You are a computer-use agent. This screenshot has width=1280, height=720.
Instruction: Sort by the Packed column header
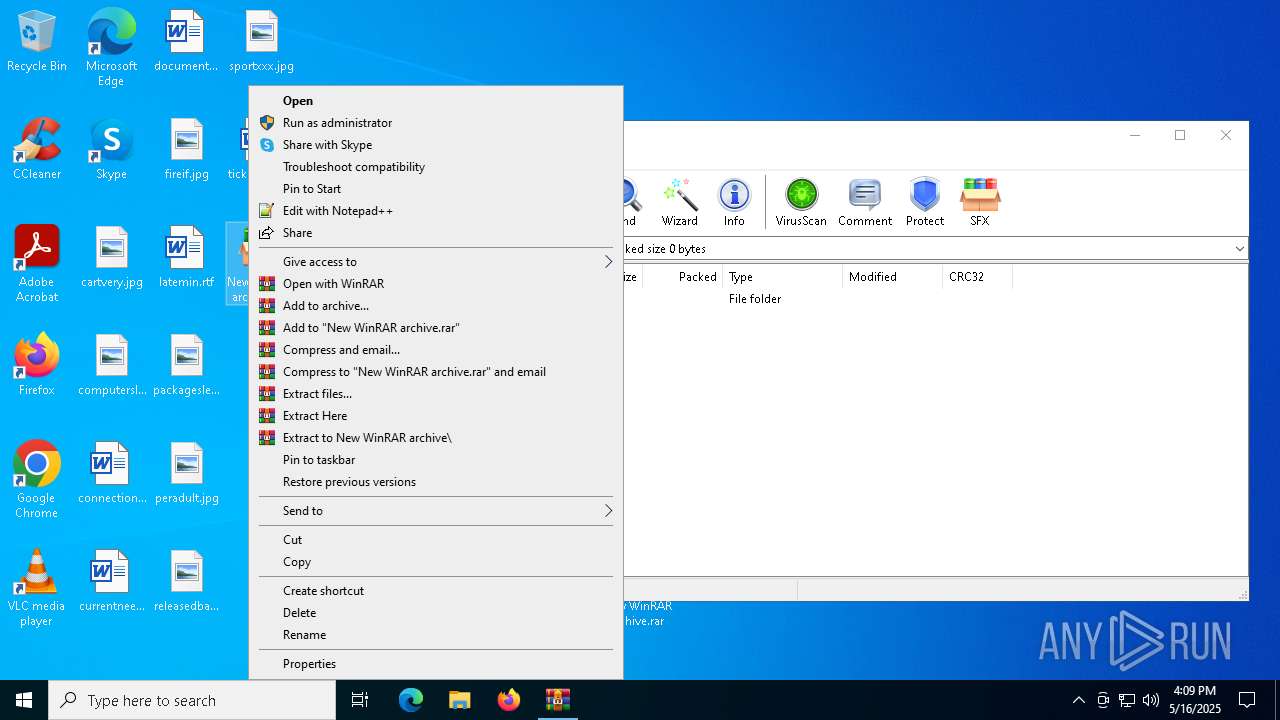683,277
